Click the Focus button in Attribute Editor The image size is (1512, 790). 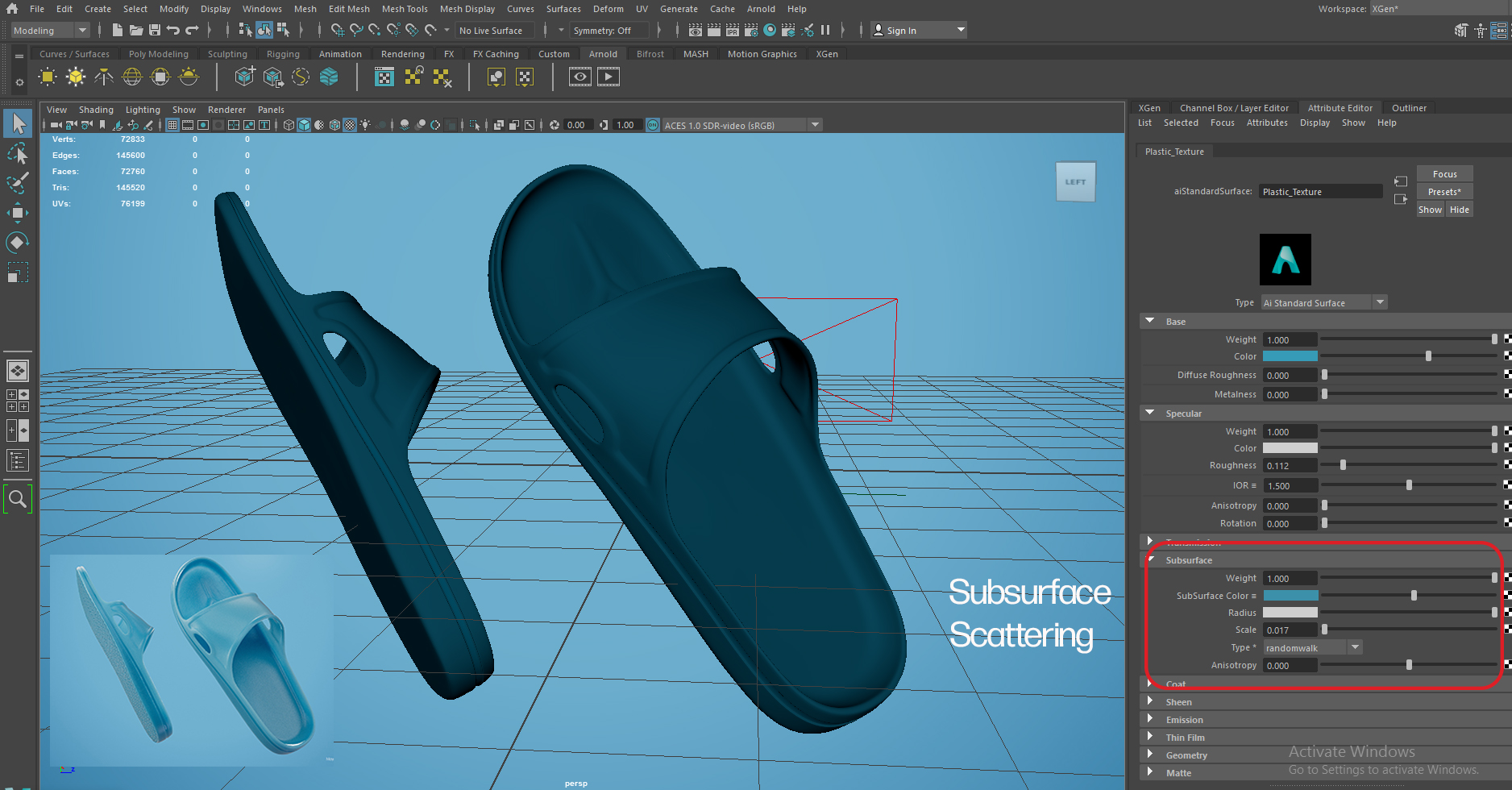coord(1443,174)
